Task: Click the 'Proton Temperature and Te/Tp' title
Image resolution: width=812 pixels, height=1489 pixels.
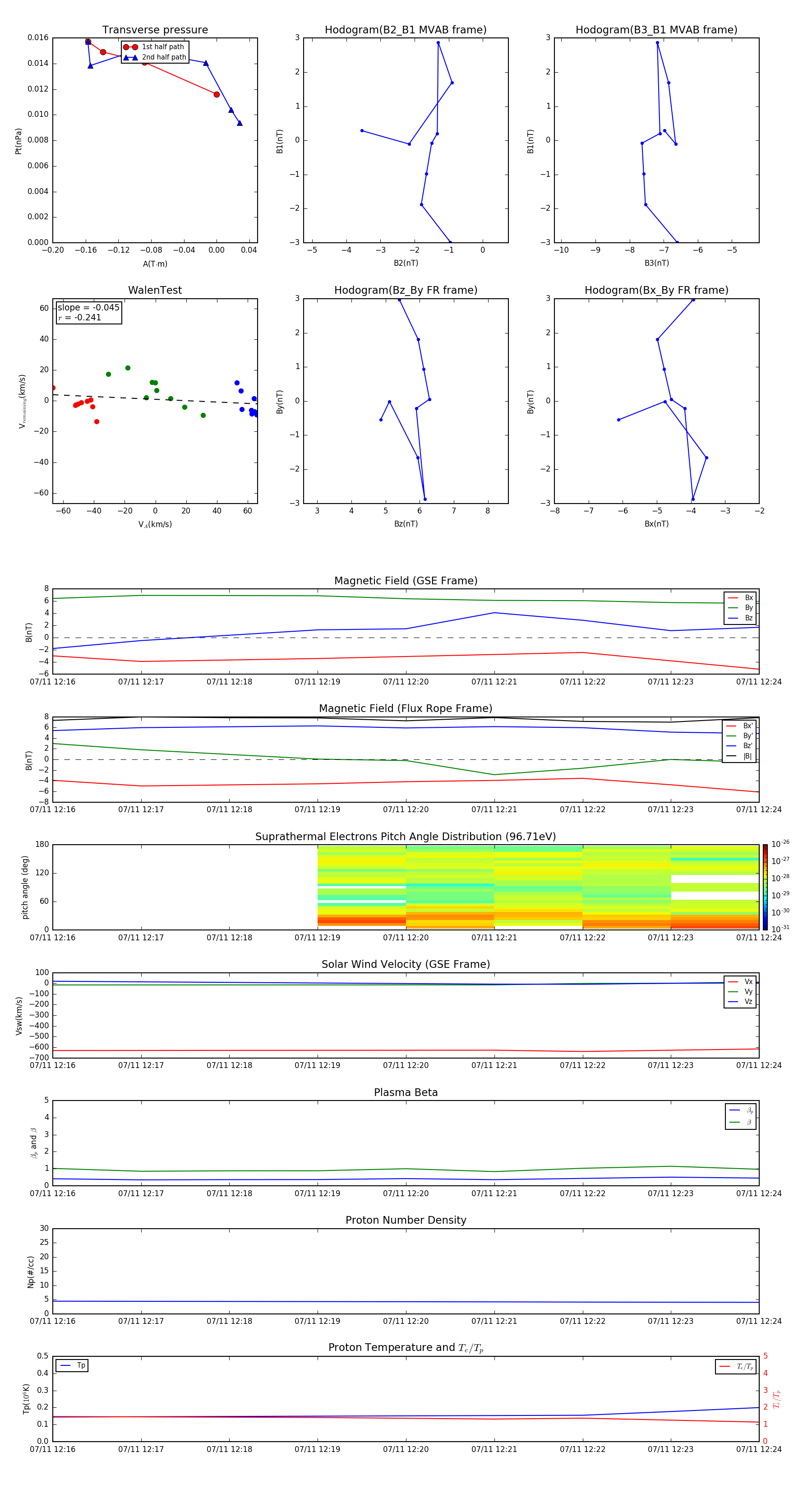Action: [406, 1348]
